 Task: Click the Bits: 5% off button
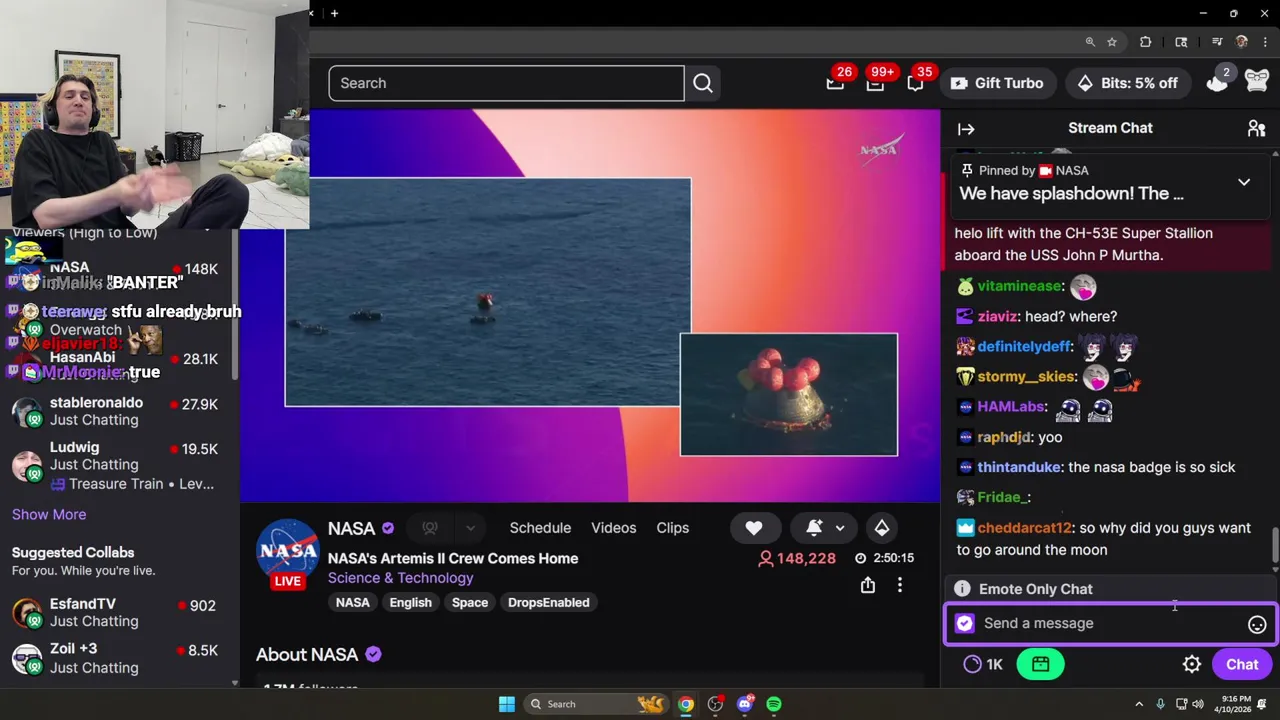coord(1127,83)
